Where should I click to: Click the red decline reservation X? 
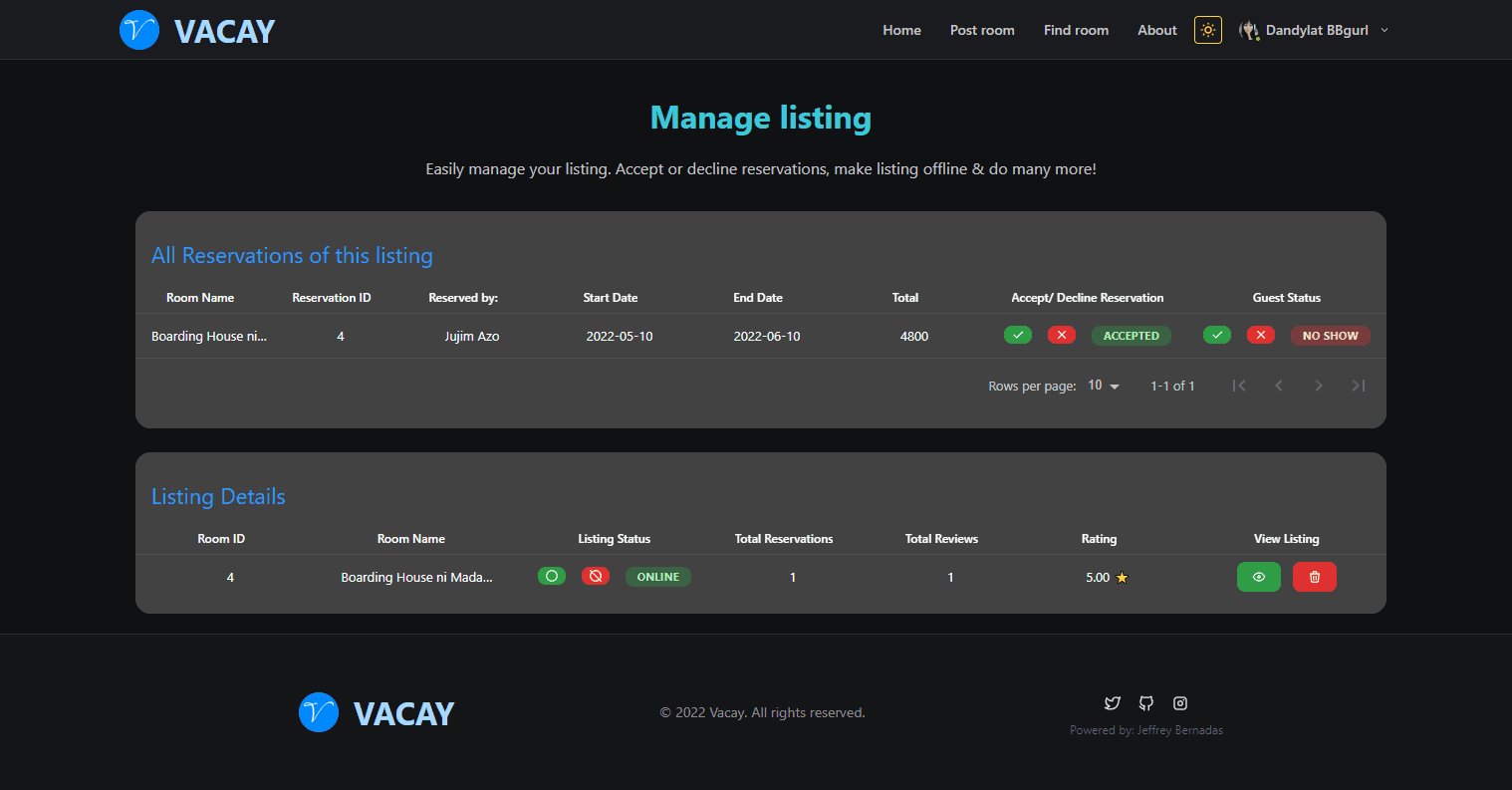(1061, 335)
